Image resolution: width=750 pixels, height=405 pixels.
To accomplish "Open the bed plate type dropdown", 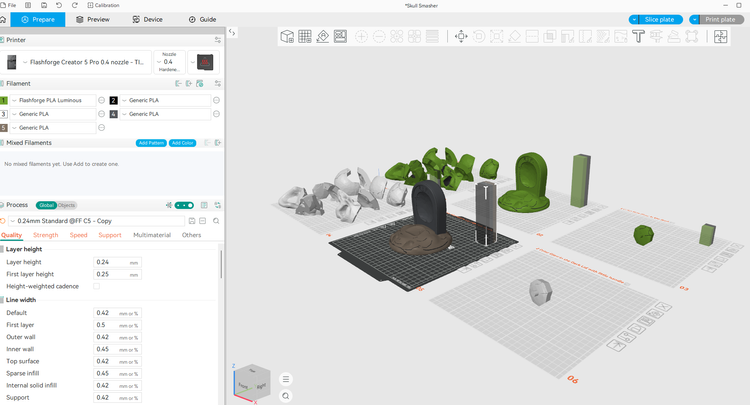I will click(x=203, y=62).
